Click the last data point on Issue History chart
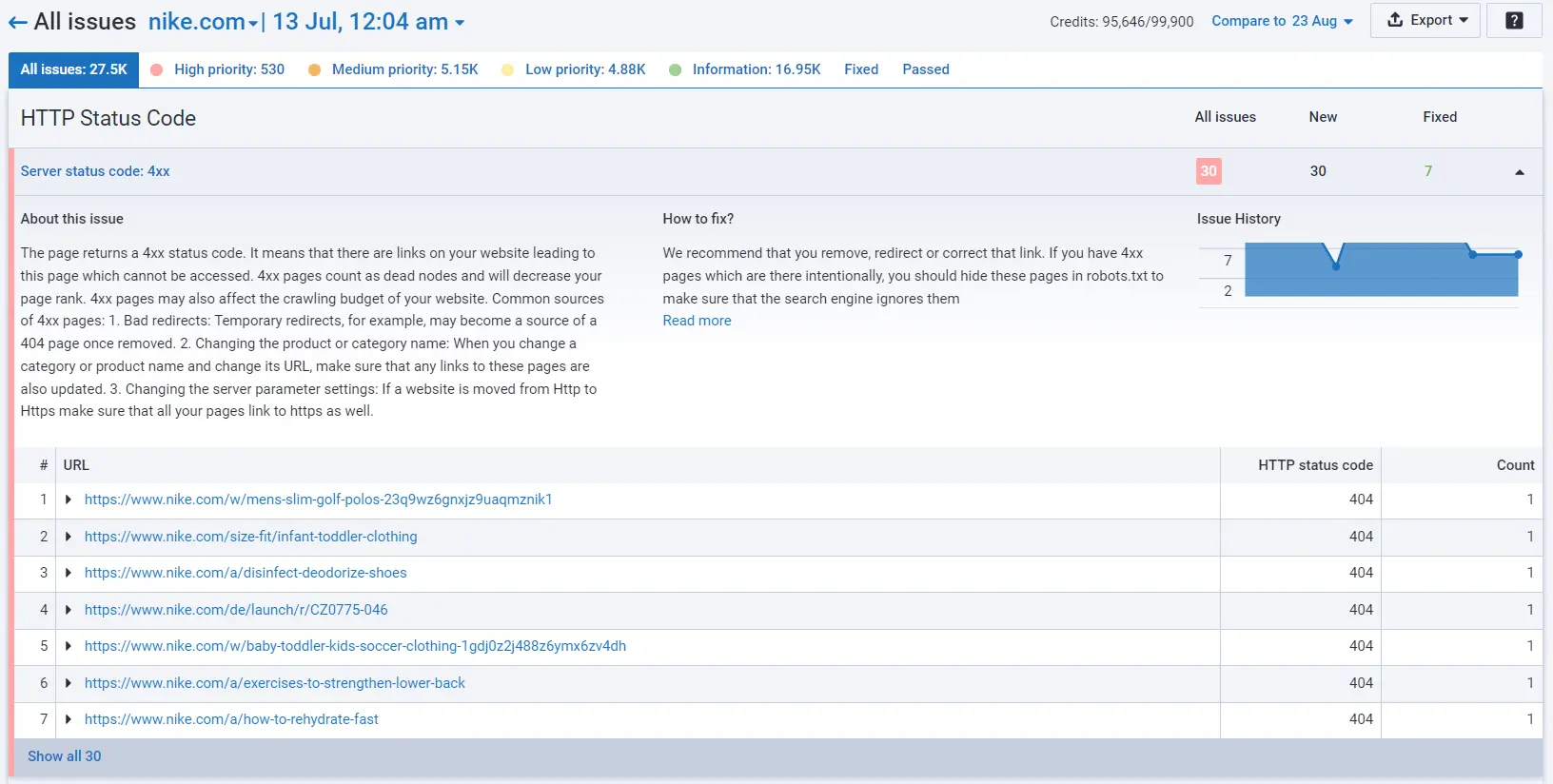1553x784 pixels. click(1519, 254)
